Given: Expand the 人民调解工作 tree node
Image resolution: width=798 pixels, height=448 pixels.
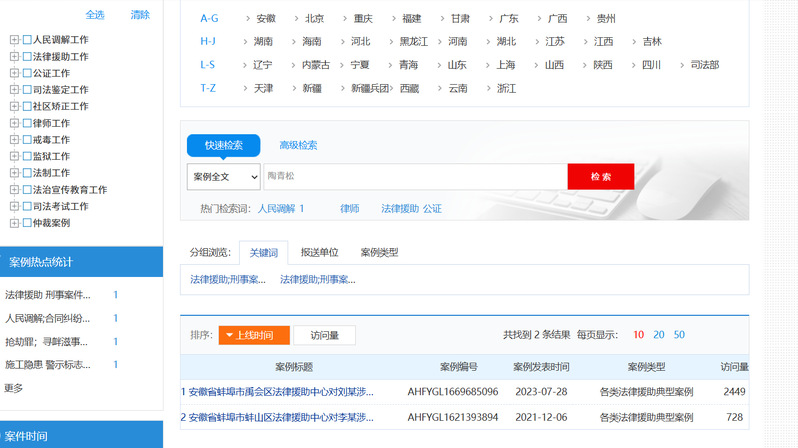Looking at the screenshot, I should (14, 40).
